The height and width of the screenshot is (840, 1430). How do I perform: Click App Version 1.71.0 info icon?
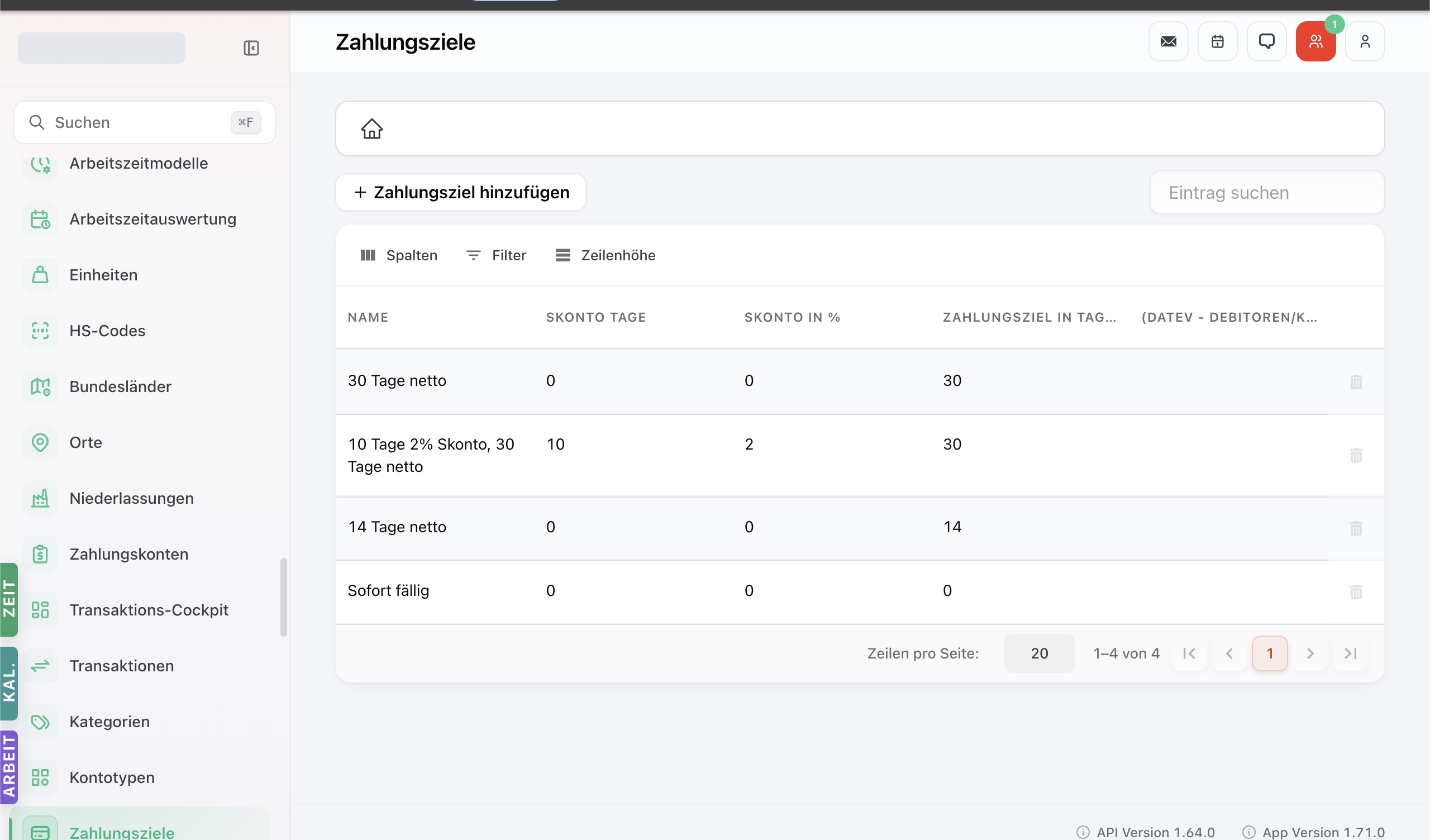[1248, 832]
